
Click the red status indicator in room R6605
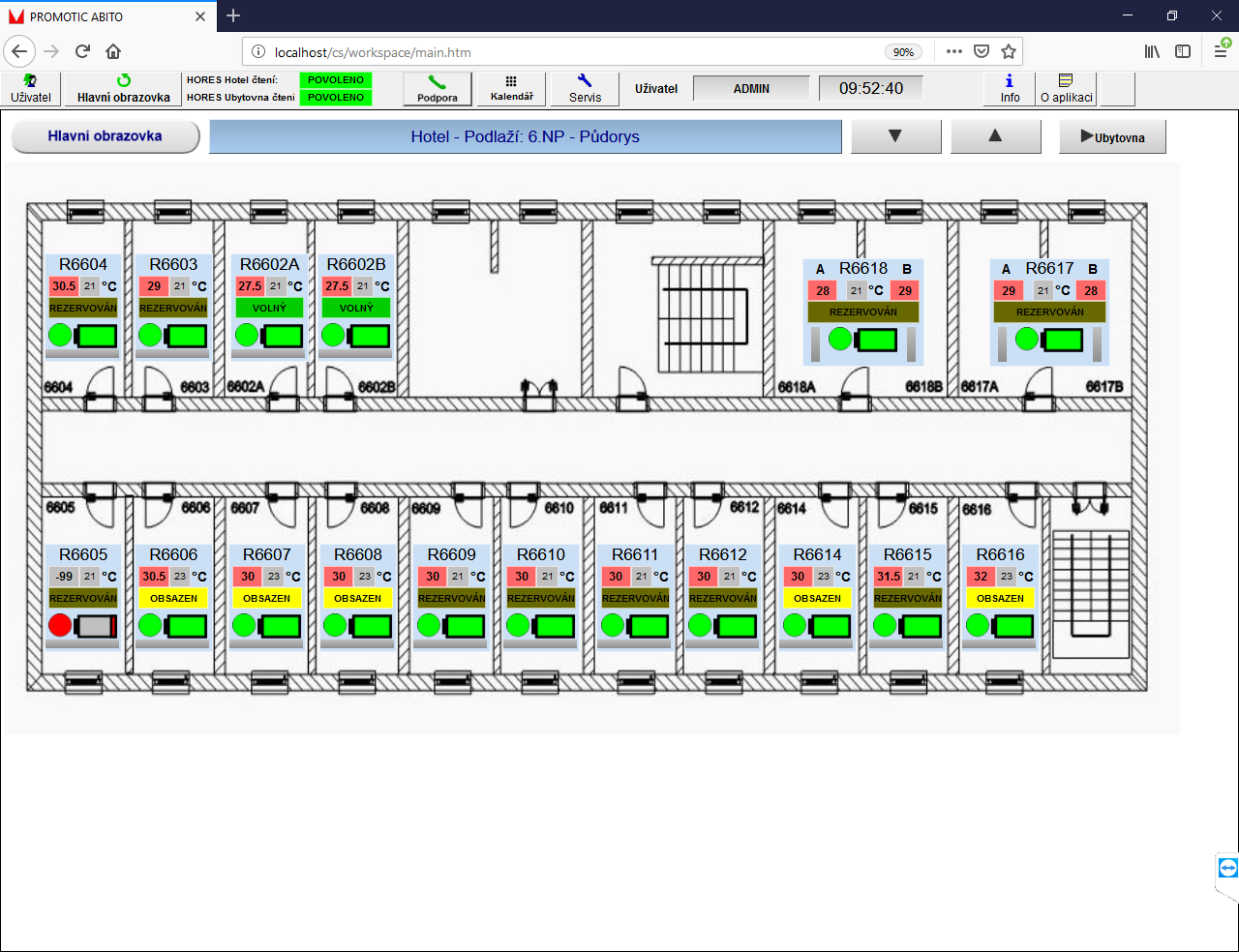point(60,625)
